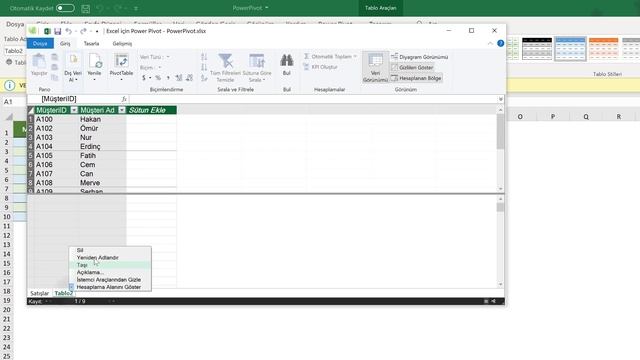
Task: Select the Erdinç customer name cell
Action: click(102, 147)
